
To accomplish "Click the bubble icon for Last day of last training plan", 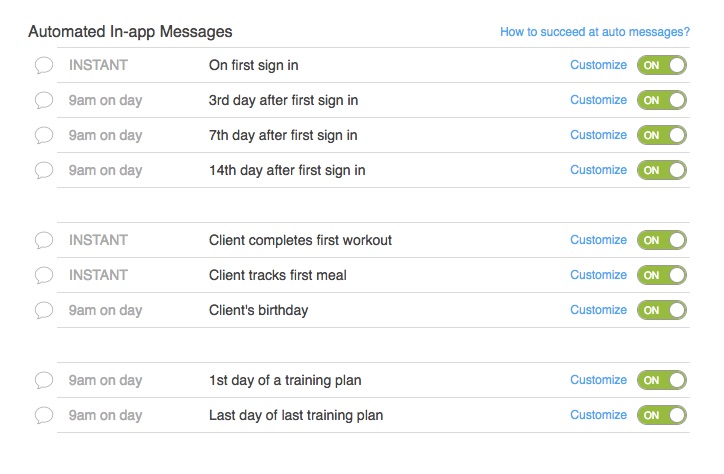I will (x=44, y=415).
